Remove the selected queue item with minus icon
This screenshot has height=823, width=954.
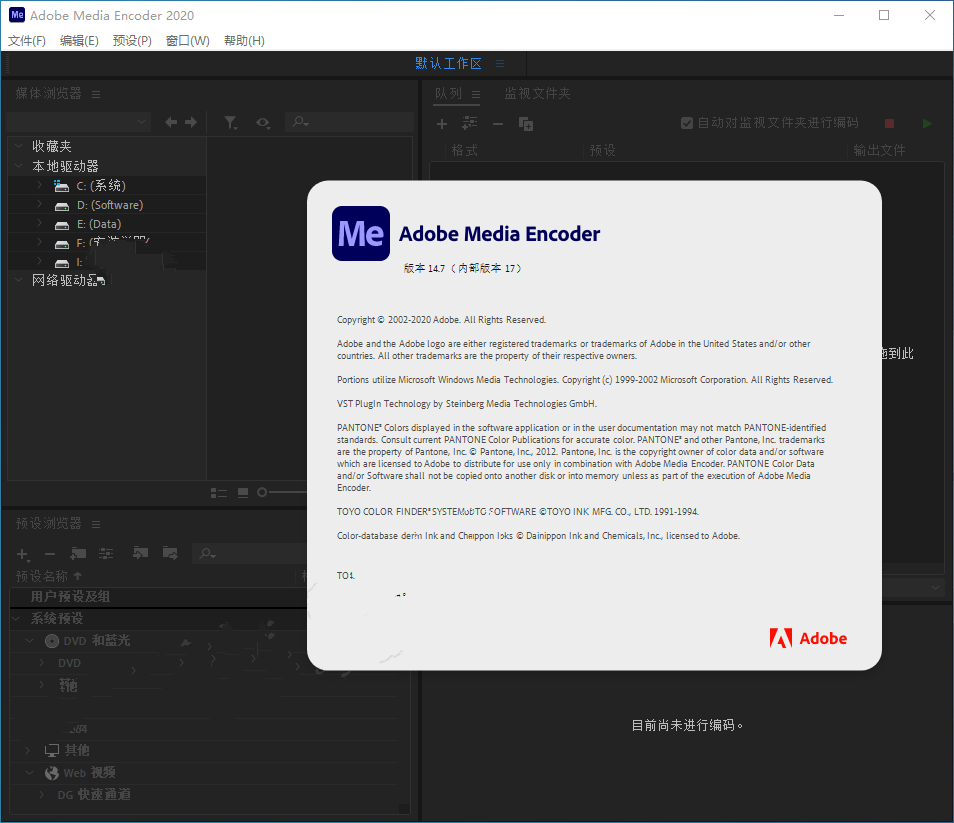coord(498,124)
